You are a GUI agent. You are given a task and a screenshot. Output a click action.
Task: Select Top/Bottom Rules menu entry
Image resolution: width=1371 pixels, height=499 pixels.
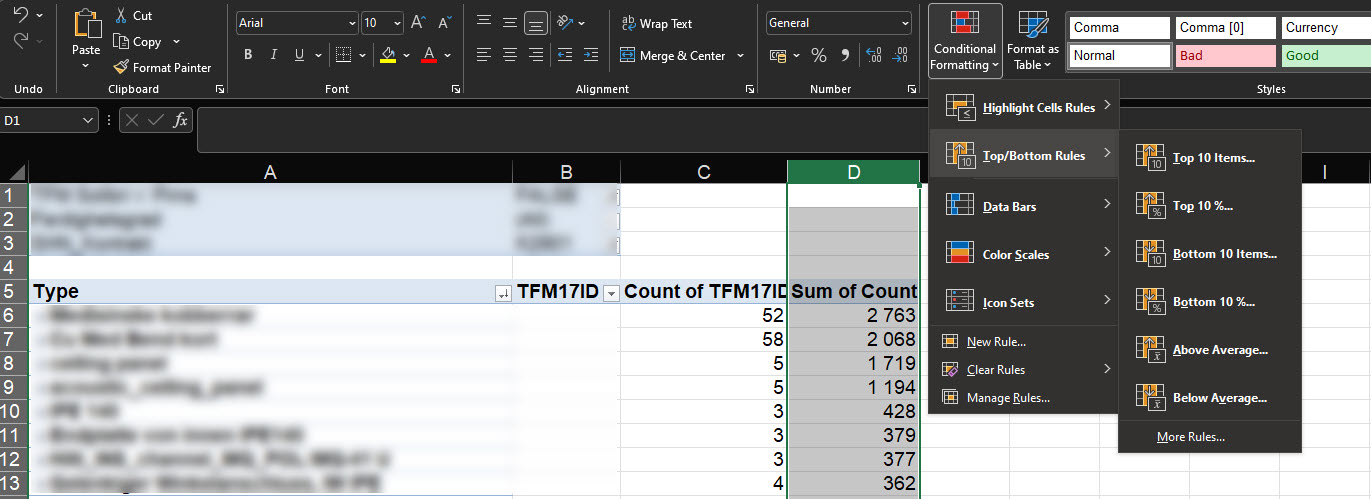(1024, 155)
